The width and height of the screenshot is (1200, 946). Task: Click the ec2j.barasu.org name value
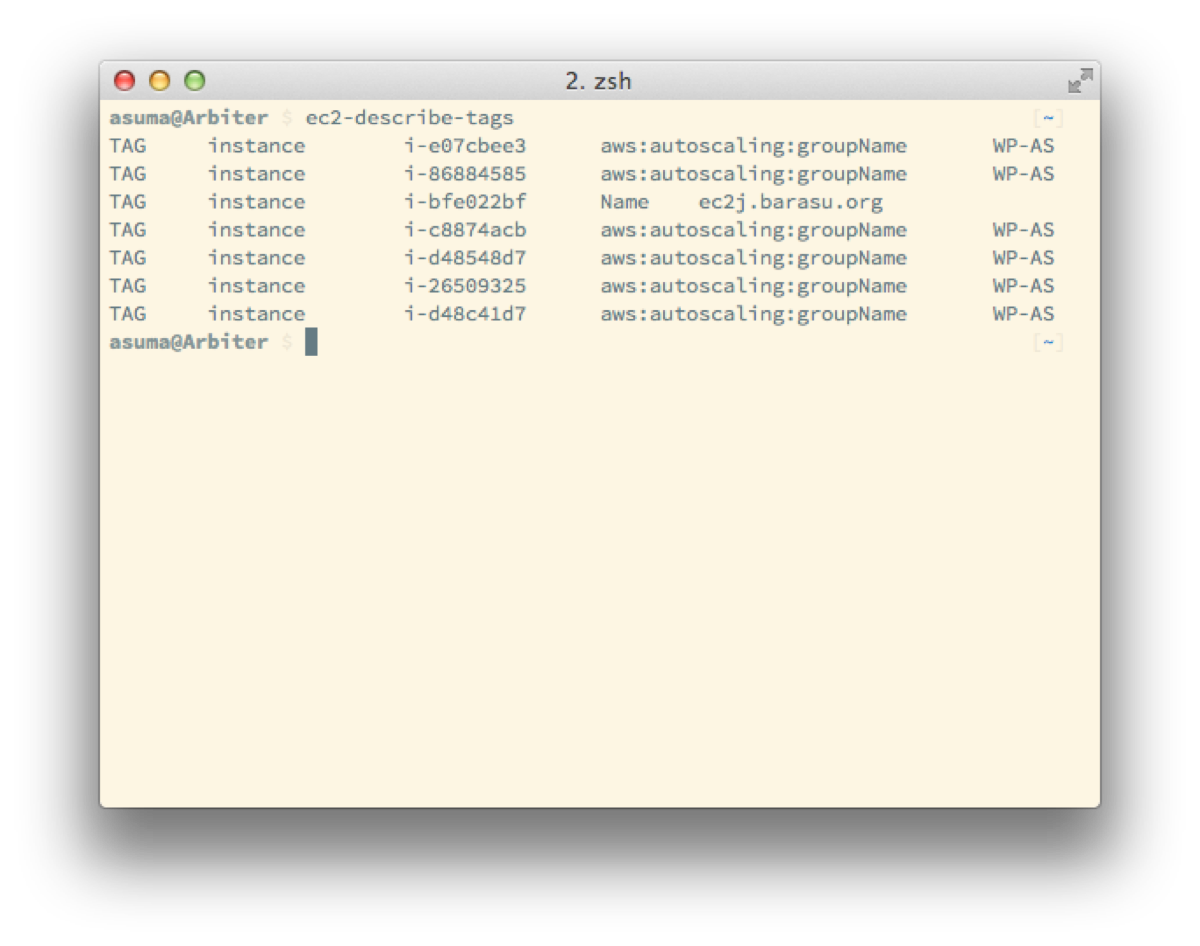[791, 203]
